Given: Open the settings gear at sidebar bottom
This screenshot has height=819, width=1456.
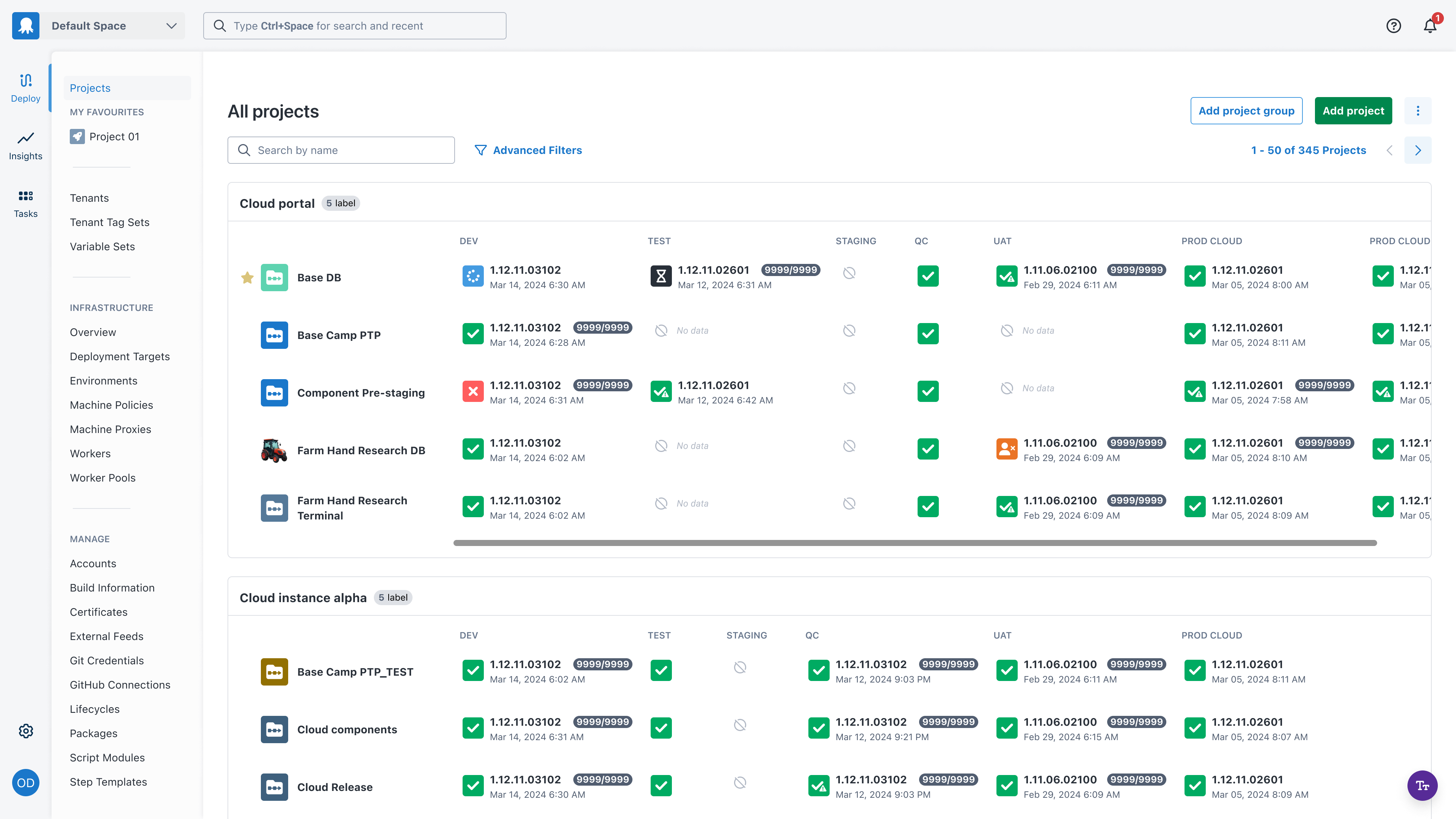Looking at the screenshot, I should (25, 731).
